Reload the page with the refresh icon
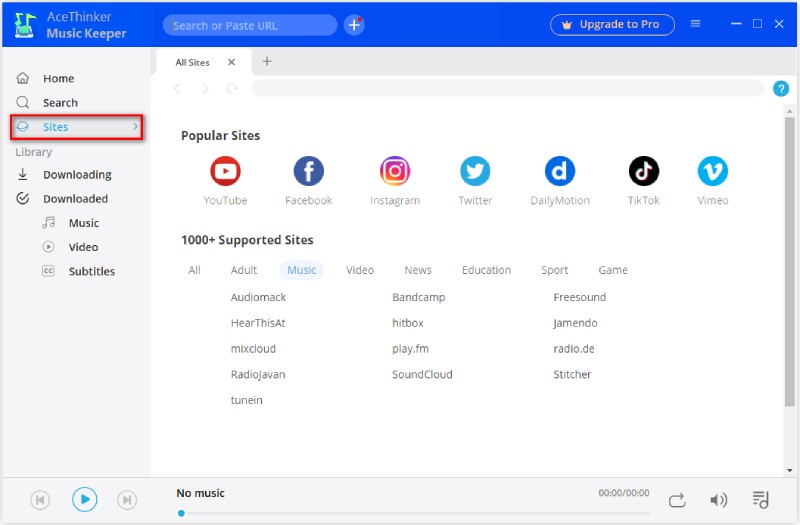Image resolution: width=800 pixels, height=525 pixels. coord(232,89)
